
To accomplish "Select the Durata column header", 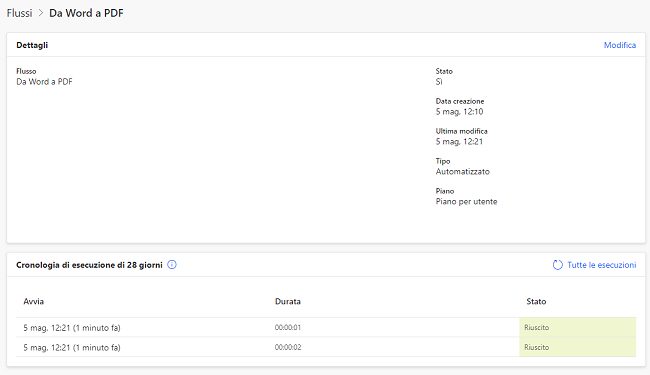I will click(x=288, y=301).
